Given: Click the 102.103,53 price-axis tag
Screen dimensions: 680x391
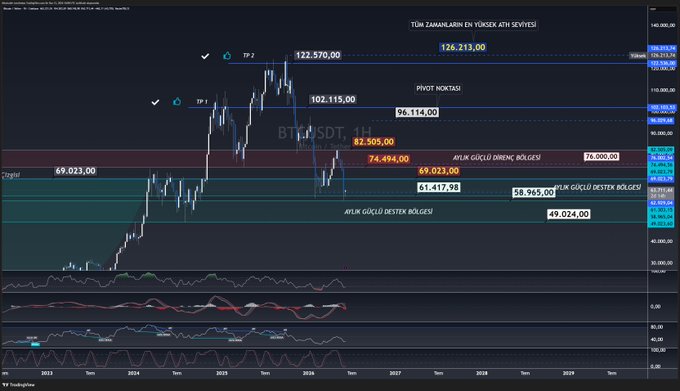Looking at the screenshot, I should click(662, 107).
